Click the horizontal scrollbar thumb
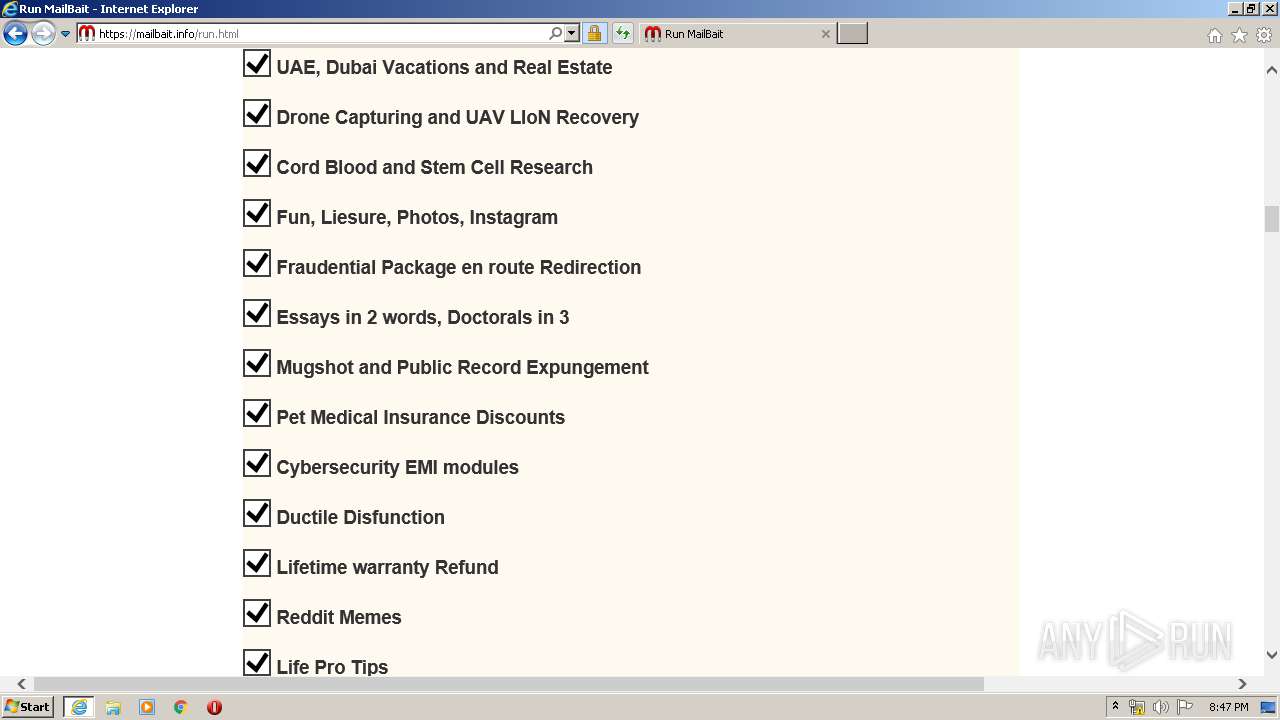 (509, 684)
